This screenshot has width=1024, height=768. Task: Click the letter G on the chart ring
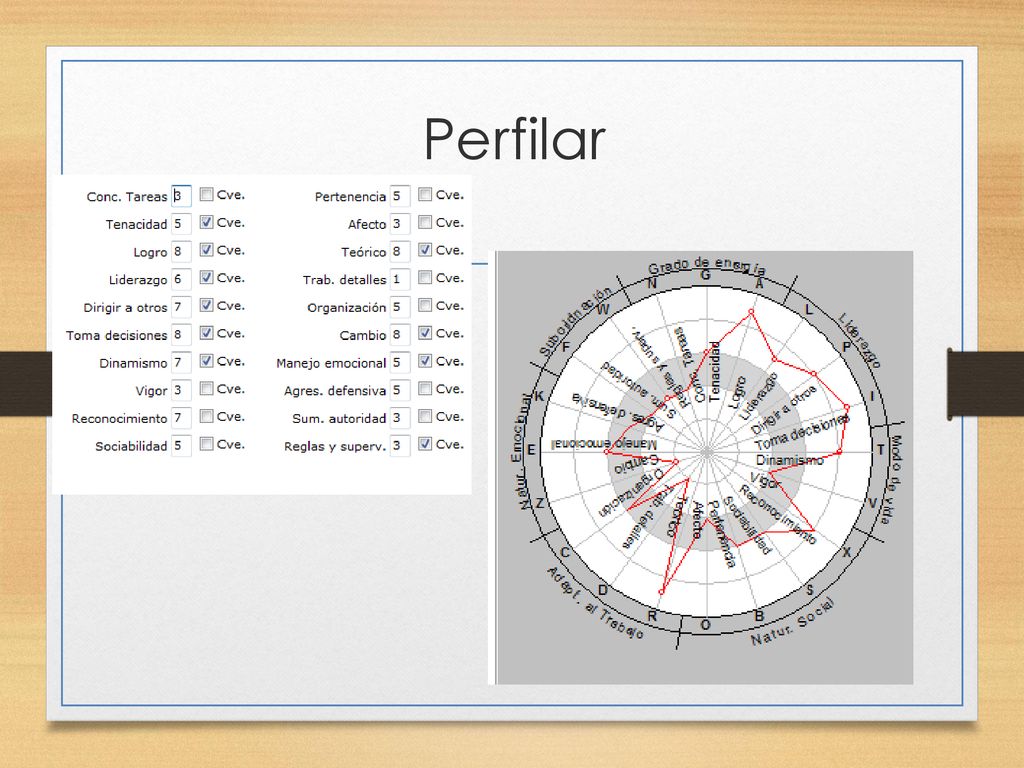[x=705, y=276]
